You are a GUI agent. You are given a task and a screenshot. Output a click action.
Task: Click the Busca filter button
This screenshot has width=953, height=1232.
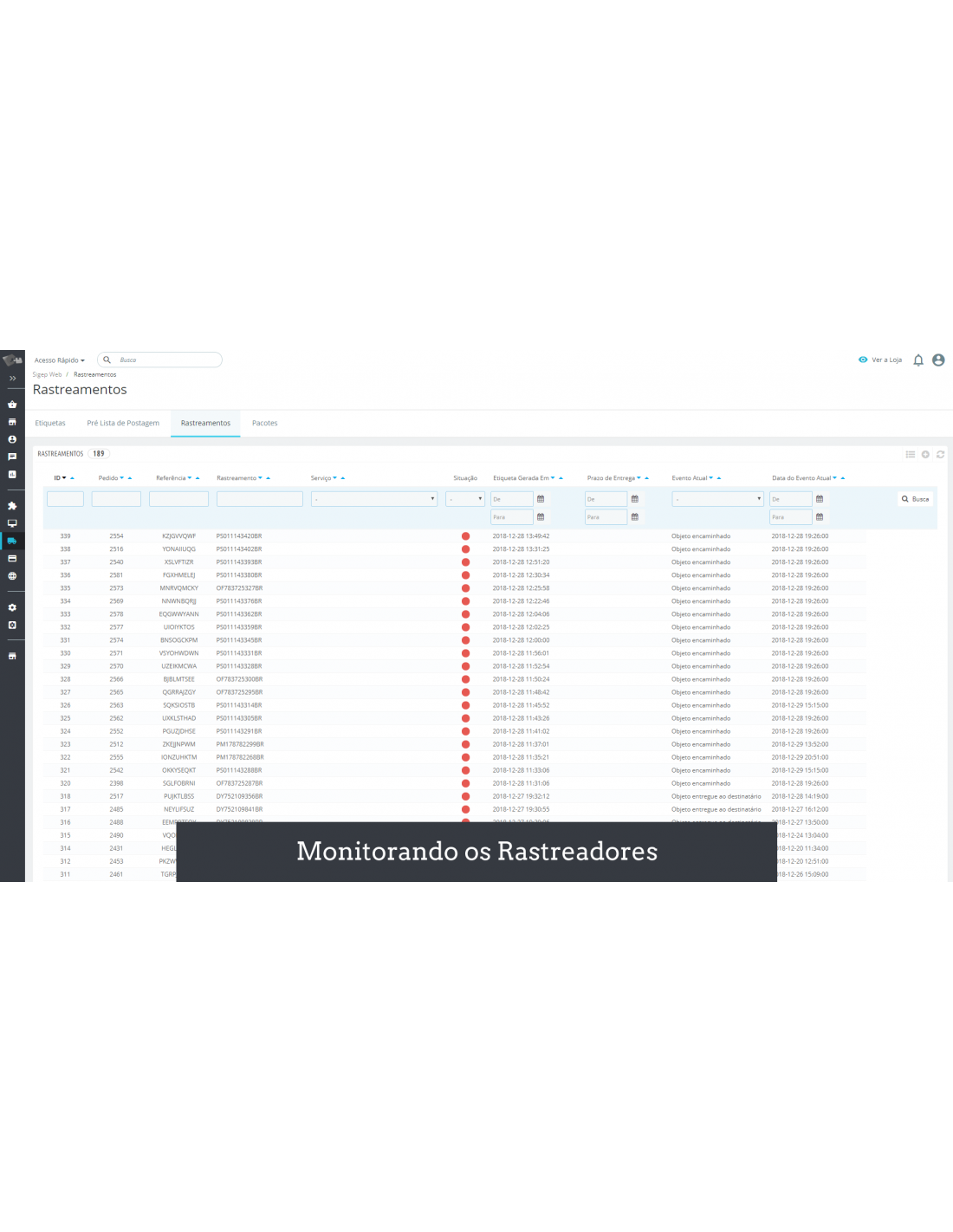(915, 499)
